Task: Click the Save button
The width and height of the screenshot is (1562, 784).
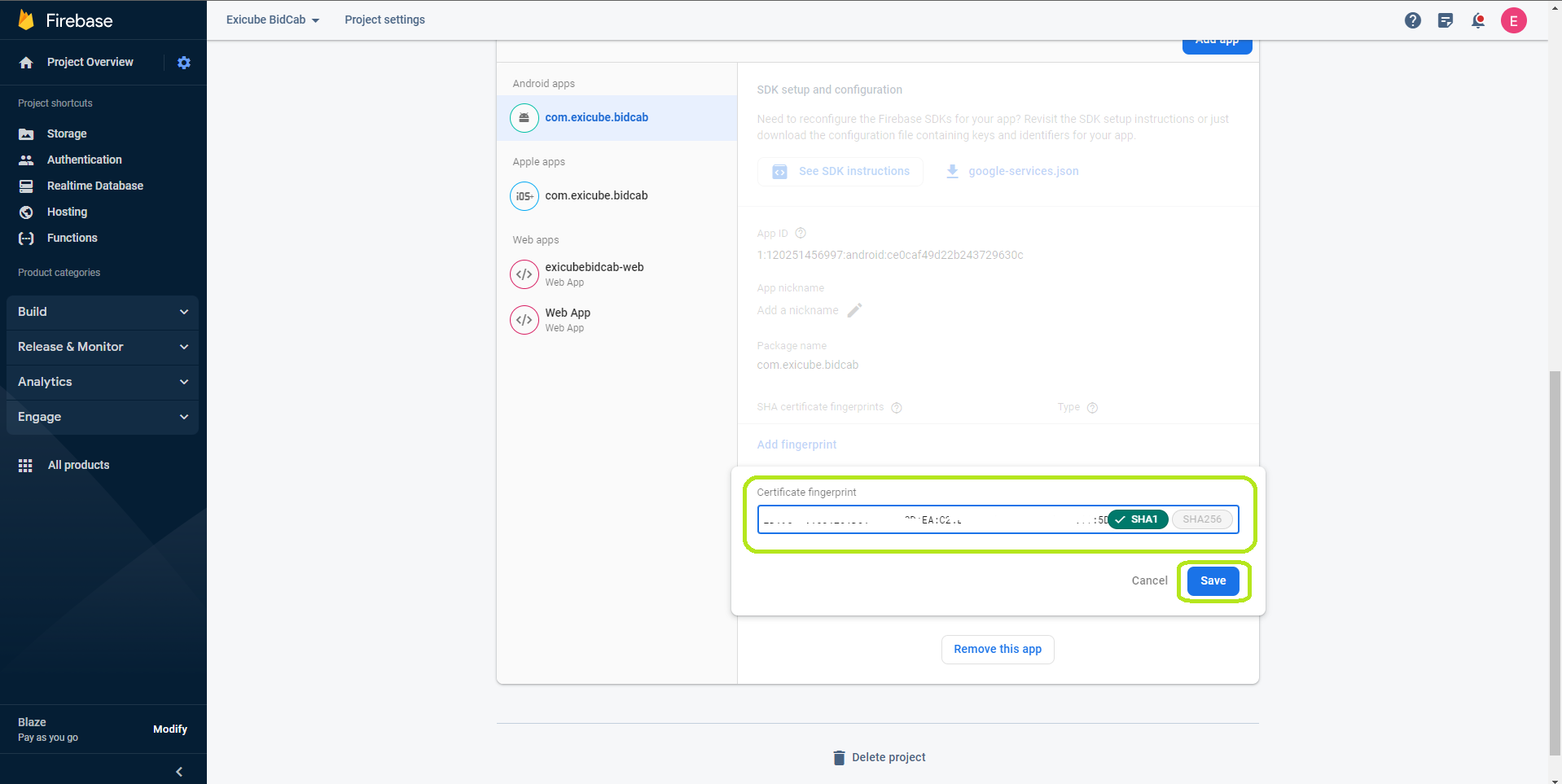Action: point(1213,580)
